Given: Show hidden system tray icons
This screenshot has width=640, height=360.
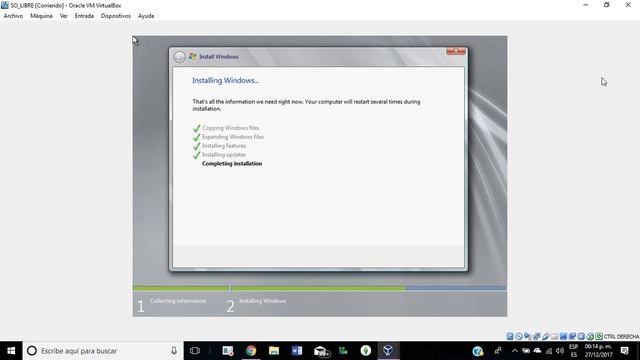Looking at the screenshot, I should [x=515, y=351].
